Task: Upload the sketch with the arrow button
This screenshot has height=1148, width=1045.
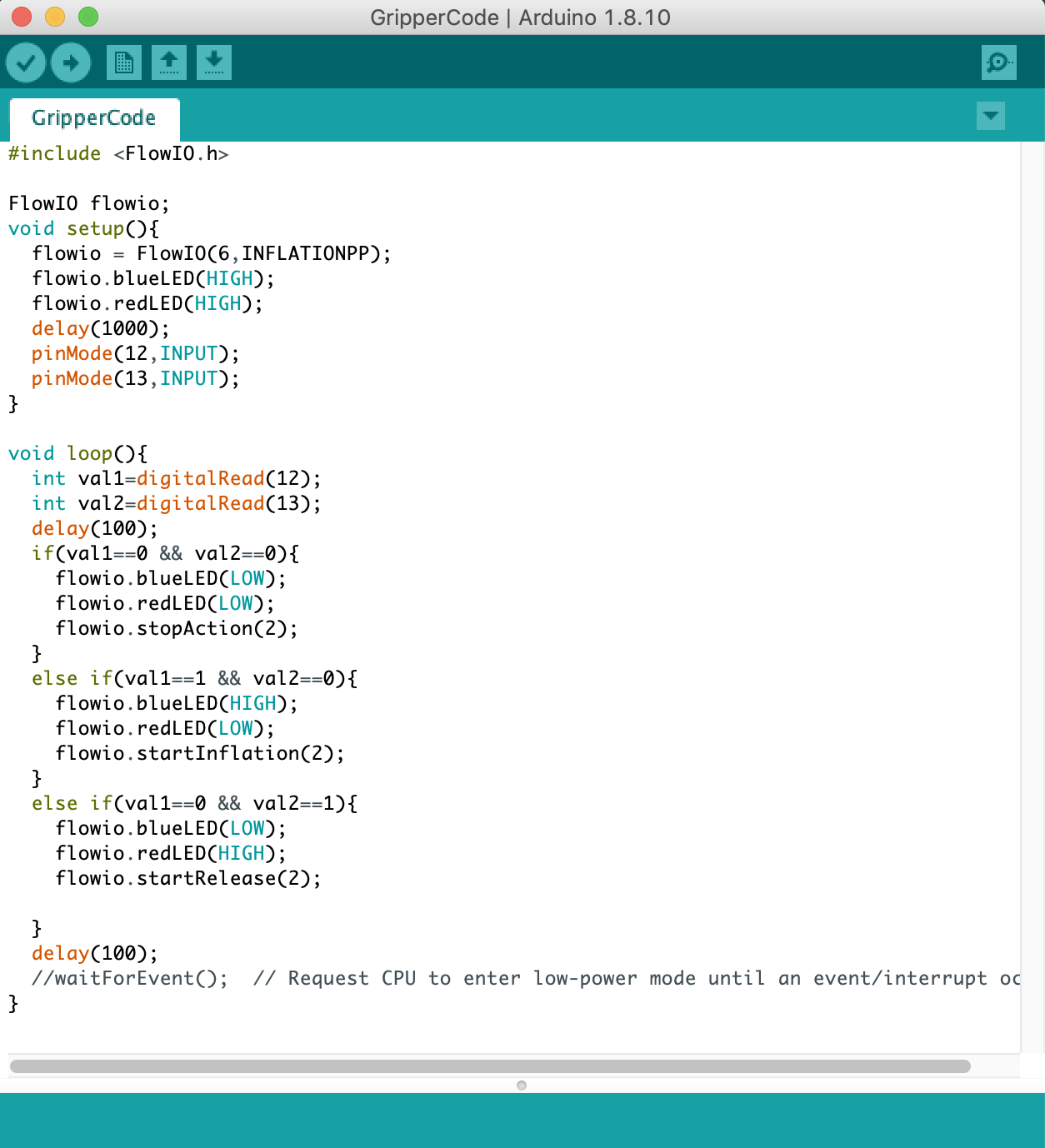Action: (x=71, y=62)
